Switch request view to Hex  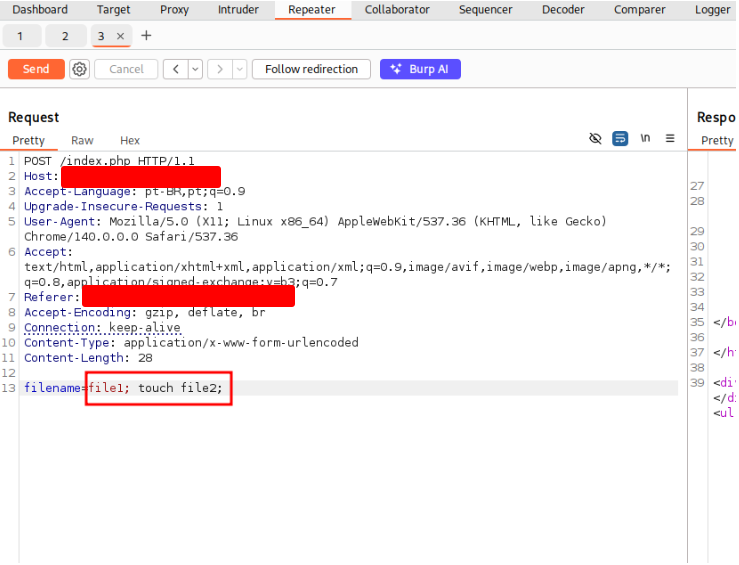tap(130, 141)
